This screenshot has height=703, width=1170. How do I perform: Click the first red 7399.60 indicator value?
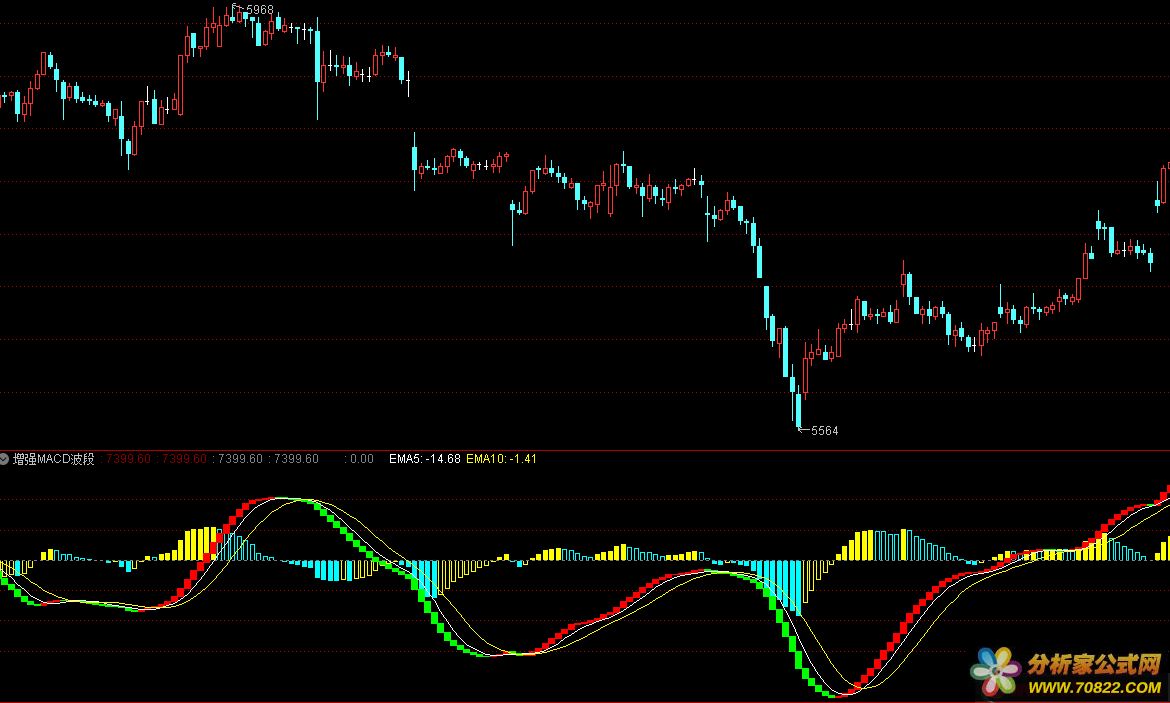(128, 459)
